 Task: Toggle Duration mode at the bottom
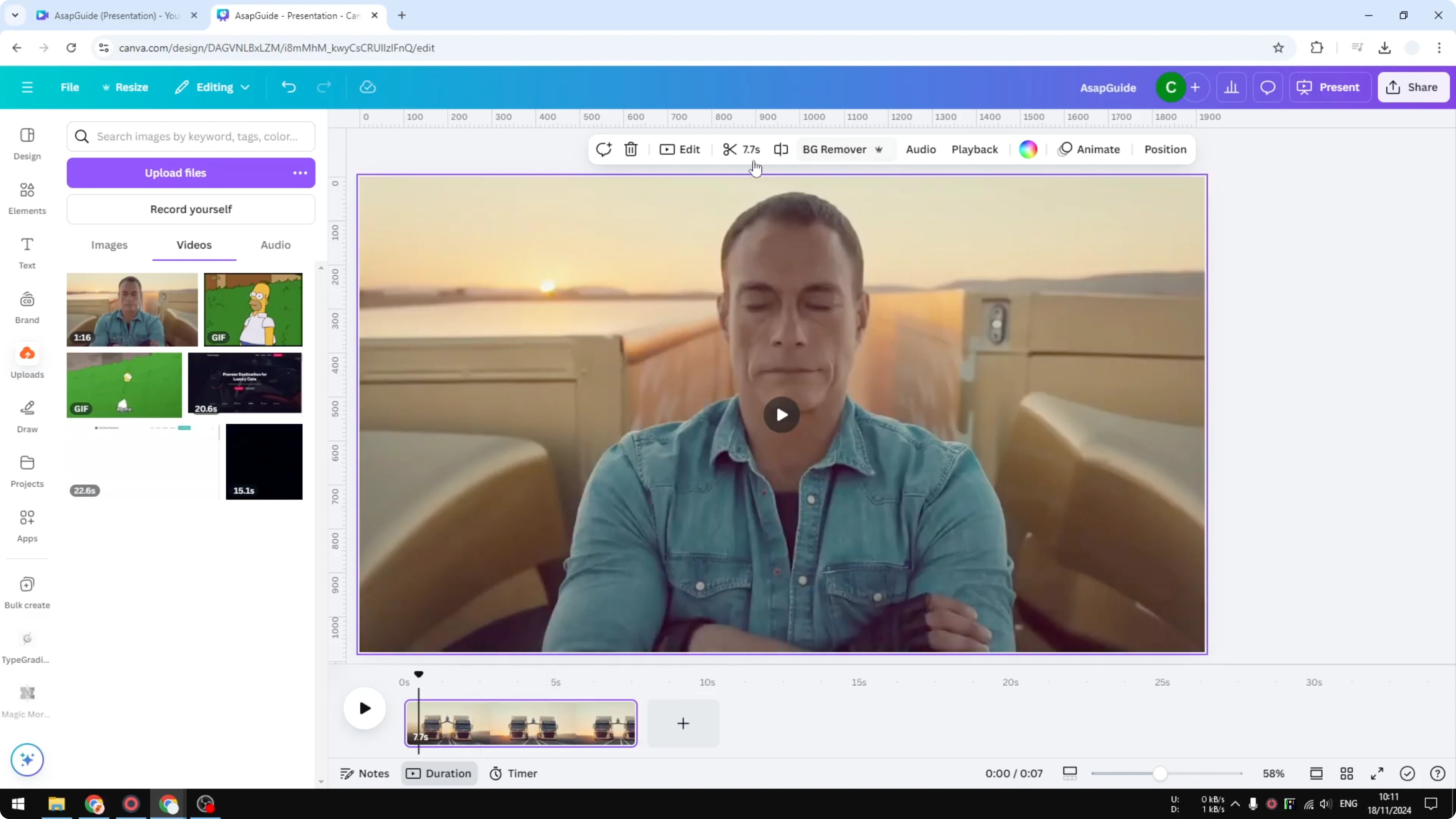click(439, 773)
